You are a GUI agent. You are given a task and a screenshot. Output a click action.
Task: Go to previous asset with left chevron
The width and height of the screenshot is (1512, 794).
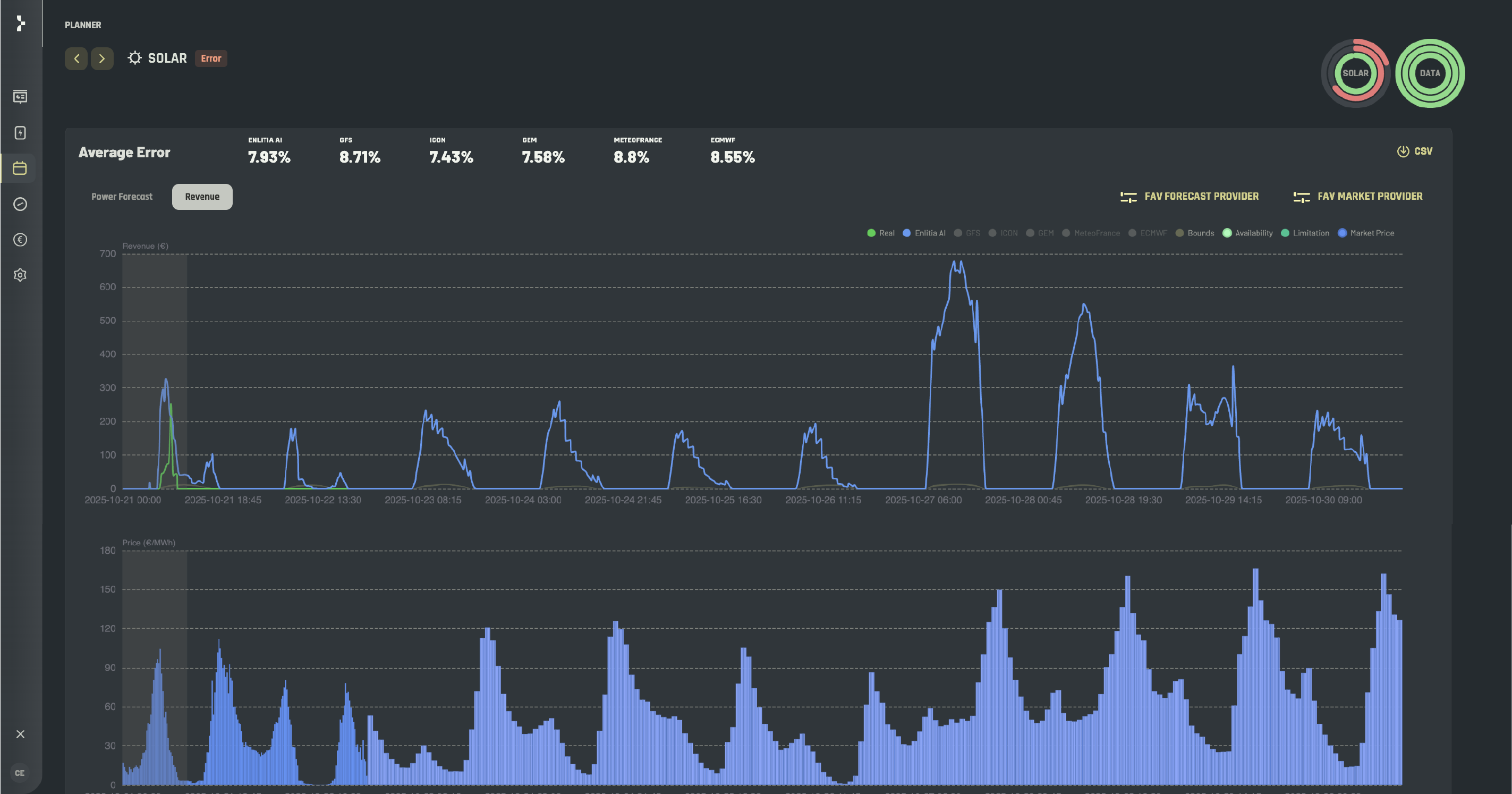(77, 59)
